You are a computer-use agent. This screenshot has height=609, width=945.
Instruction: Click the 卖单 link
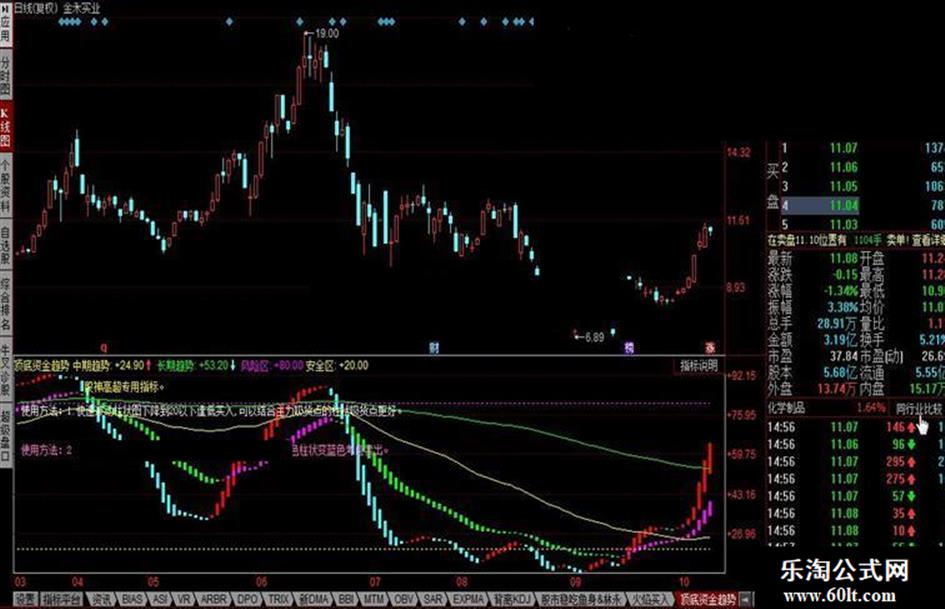pos(896,240)
